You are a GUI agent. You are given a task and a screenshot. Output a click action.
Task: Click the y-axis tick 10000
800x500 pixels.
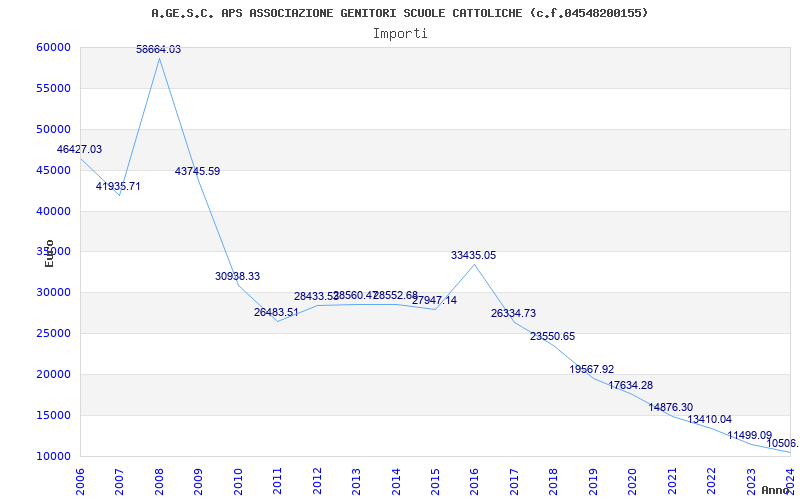click(53, 456)
